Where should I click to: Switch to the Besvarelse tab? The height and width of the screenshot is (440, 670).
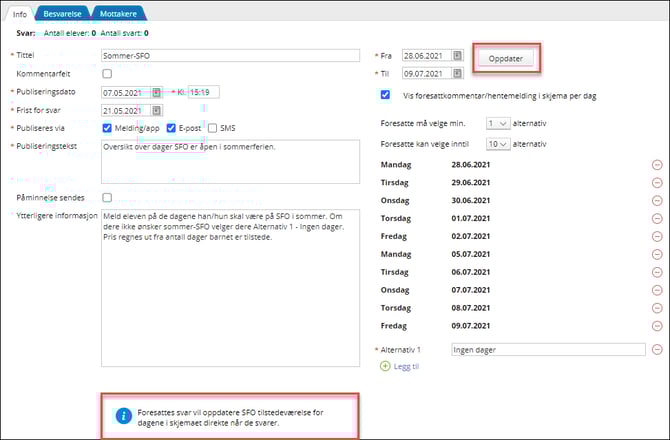click(63, 13)
